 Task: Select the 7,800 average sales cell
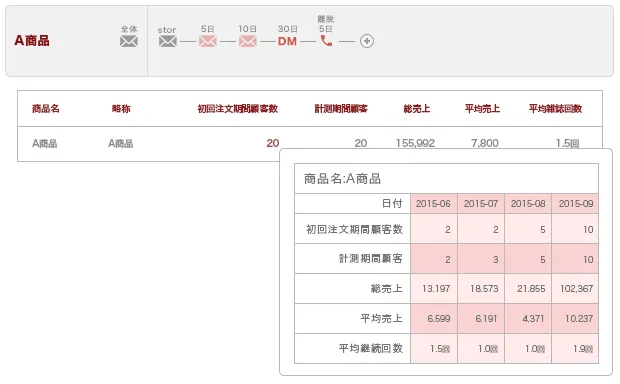point(485,143)
